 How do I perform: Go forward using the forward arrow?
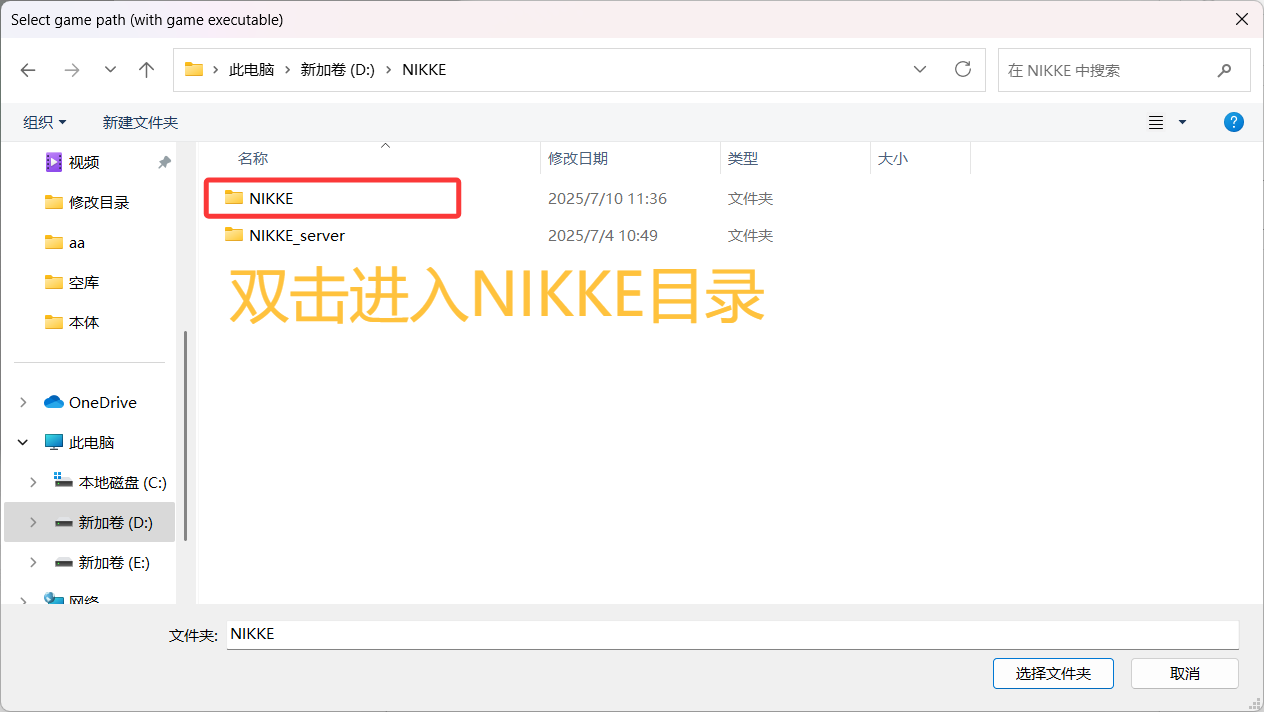(71, 70)
